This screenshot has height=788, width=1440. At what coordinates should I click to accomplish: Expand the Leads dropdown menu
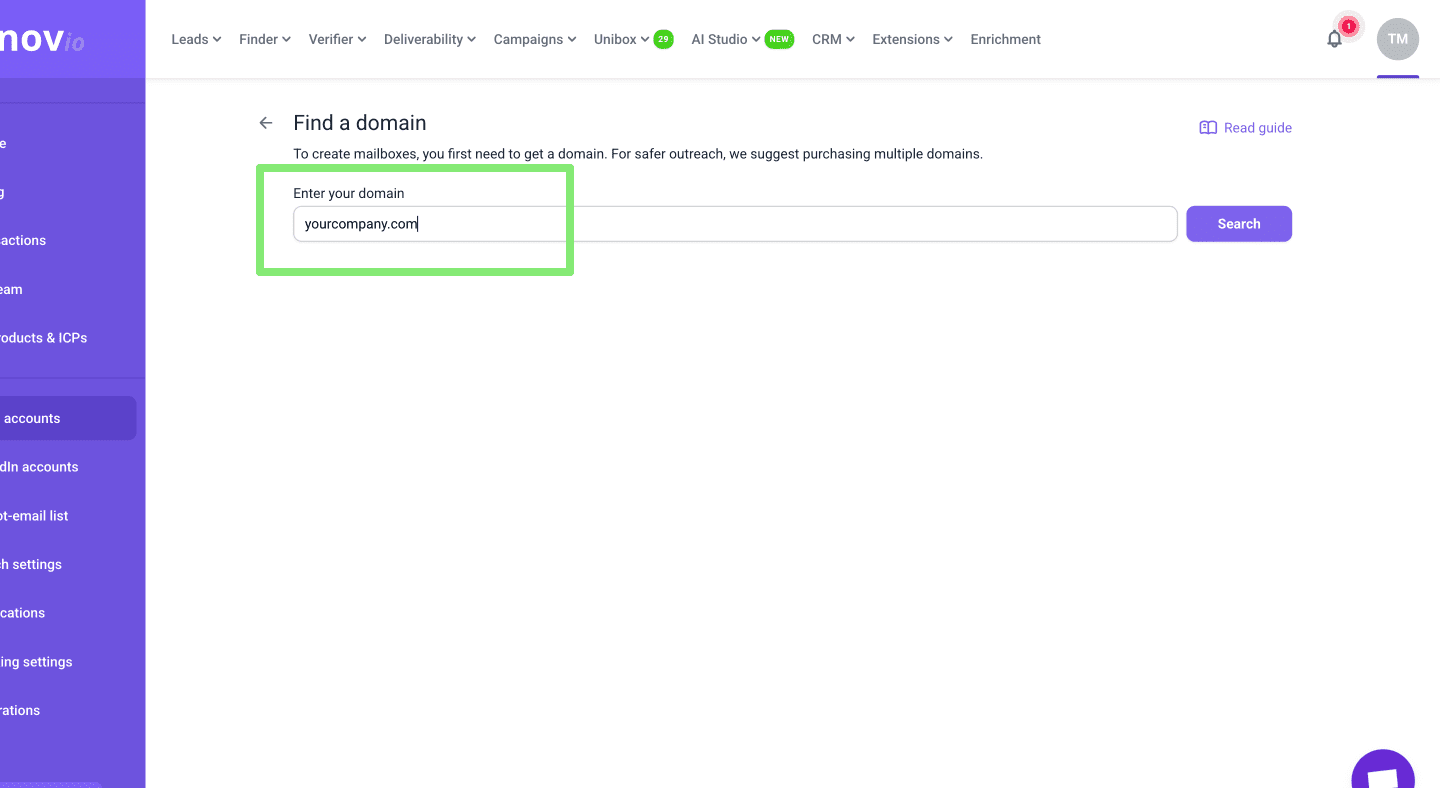pos(196,39)
